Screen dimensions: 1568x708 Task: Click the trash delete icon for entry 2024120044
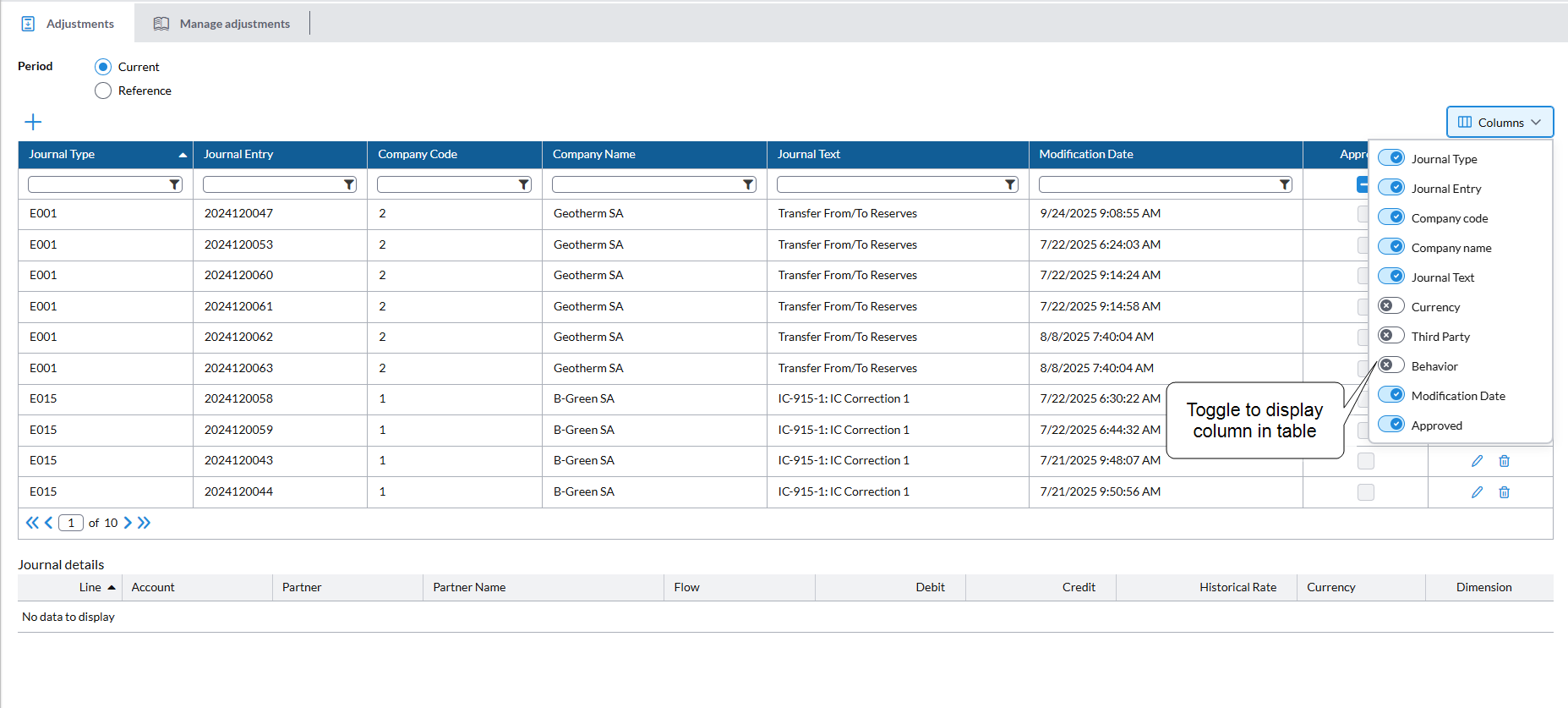[1504, 492]
